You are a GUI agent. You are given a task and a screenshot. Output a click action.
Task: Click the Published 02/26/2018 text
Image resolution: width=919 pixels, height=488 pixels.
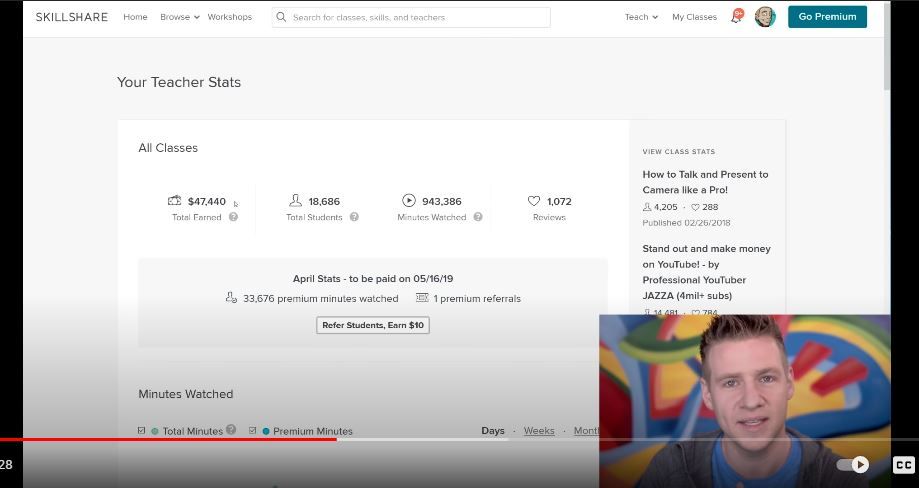pos(686,223)
